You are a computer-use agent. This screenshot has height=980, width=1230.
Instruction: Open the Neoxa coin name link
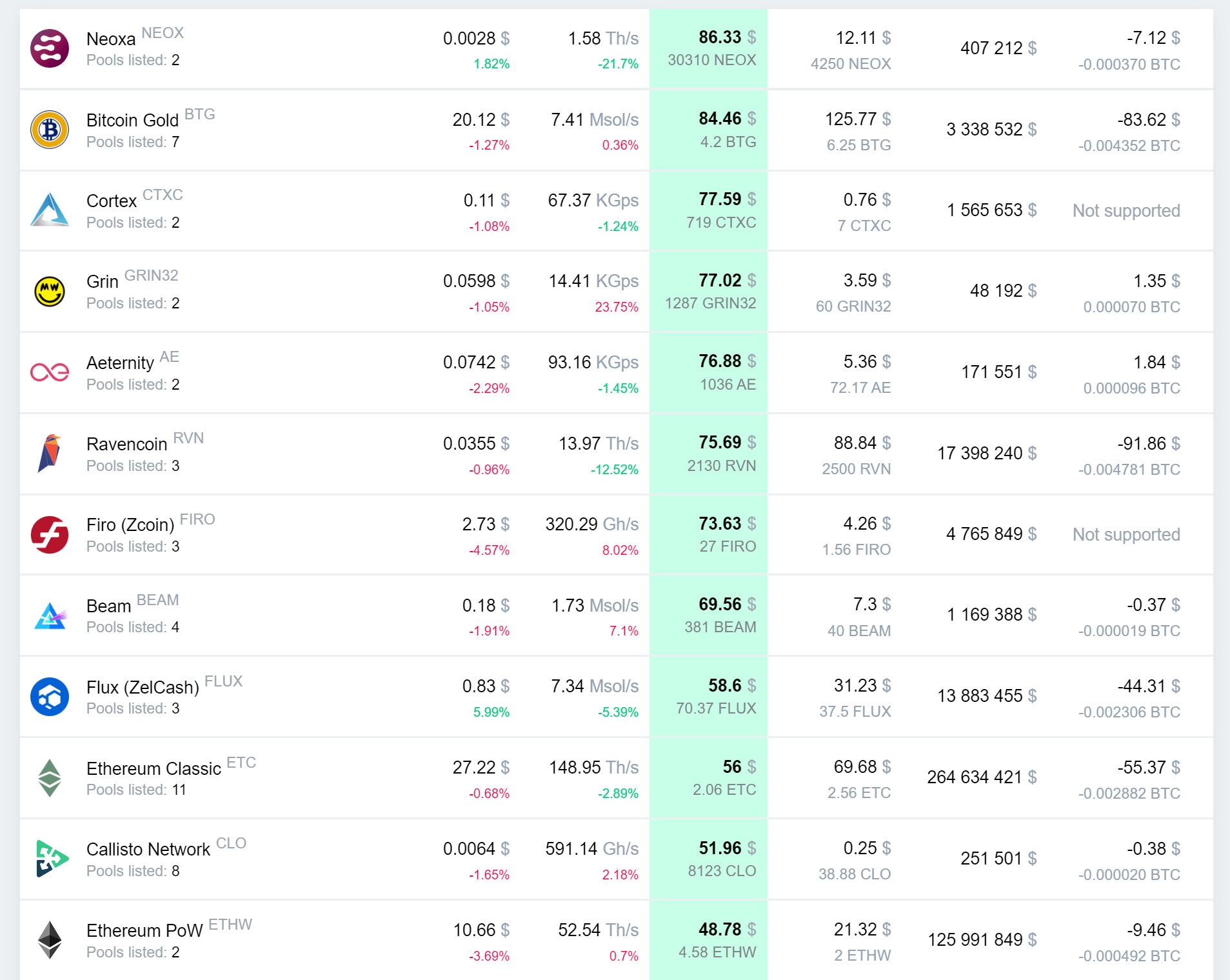pyautogui.click(x=111, y=39)
